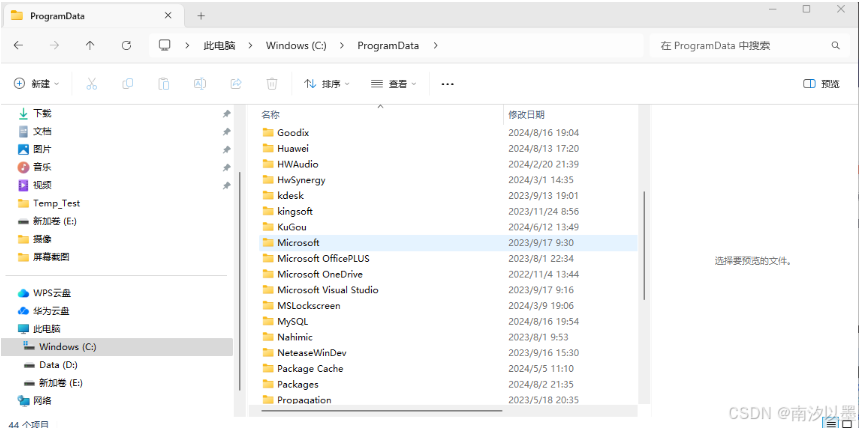Select the ProgramData tab
The height and width of the screenshot is (428, 859).
pyautogui.click(x=84, y=15)
